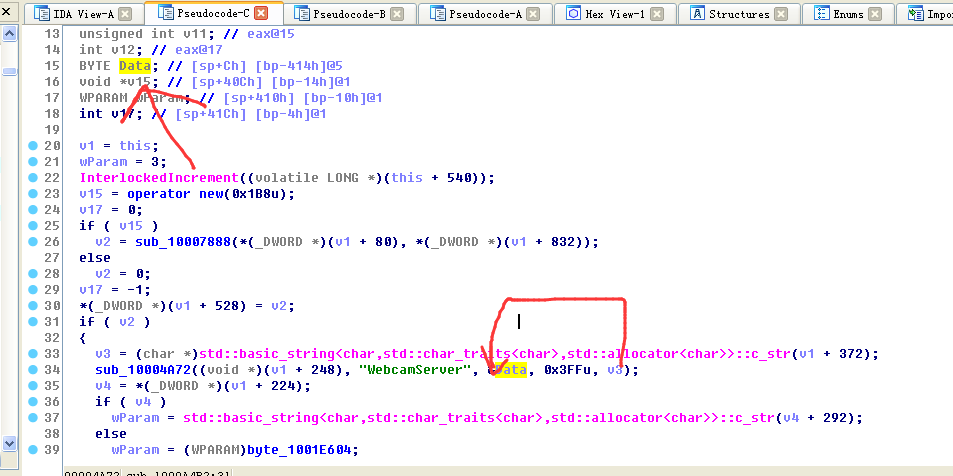
Task: Switch to the Pseudocode-A tab
Action: 487,14
